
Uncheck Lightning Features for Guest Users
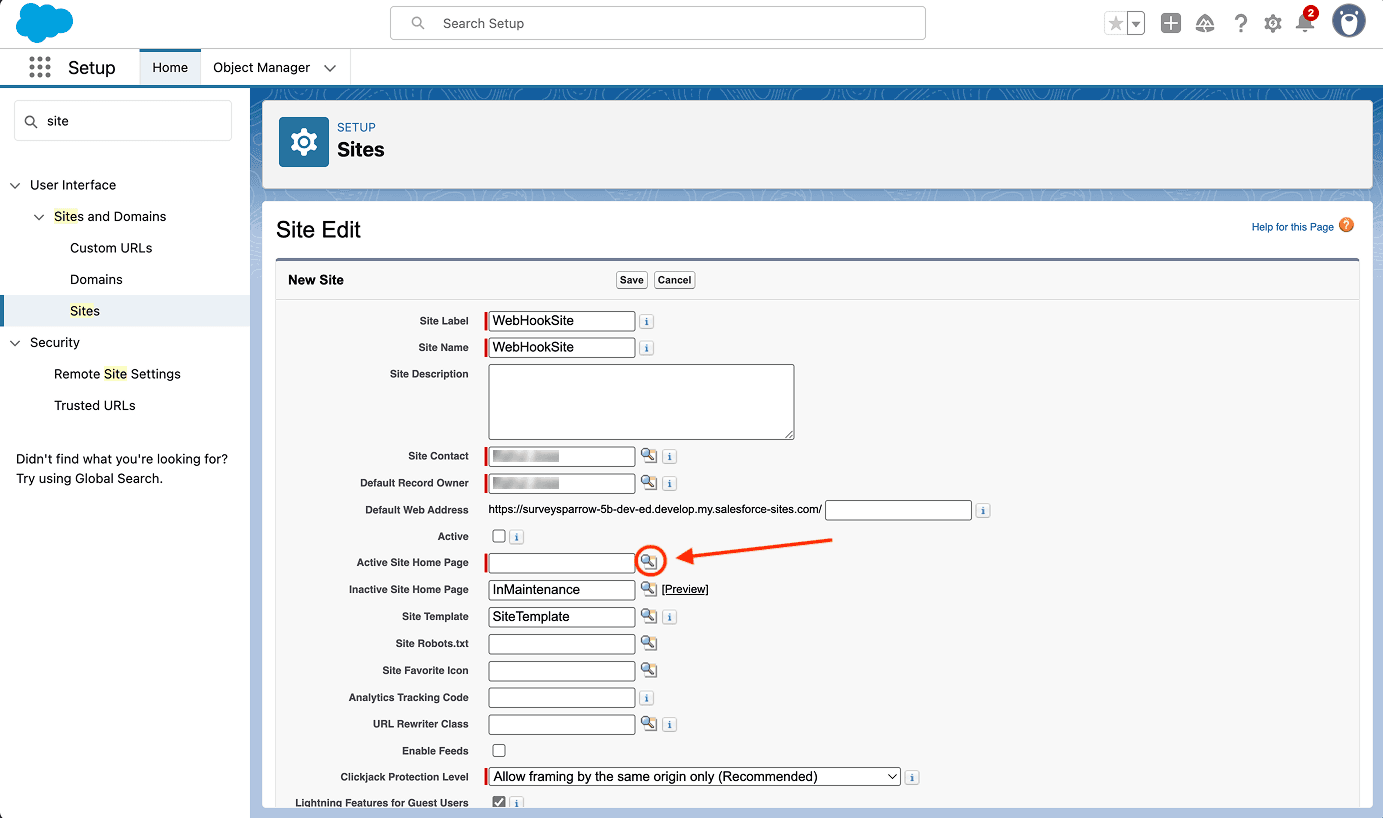499,802
